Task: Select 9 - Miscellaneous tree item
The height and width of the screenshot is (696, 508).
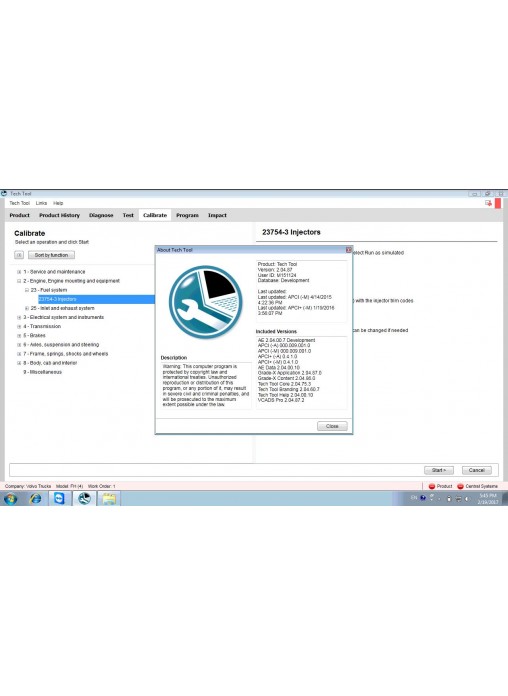Action: click(x=43, y=372)
